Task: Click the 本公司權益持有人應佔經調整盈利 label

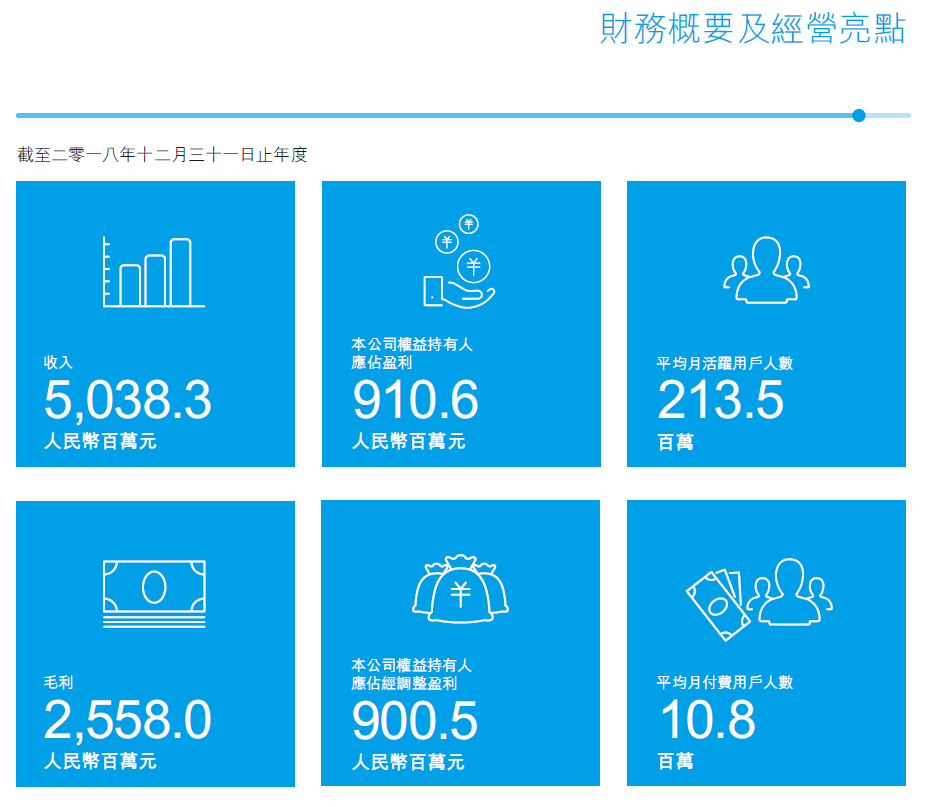Action: (x=412, y=674)
